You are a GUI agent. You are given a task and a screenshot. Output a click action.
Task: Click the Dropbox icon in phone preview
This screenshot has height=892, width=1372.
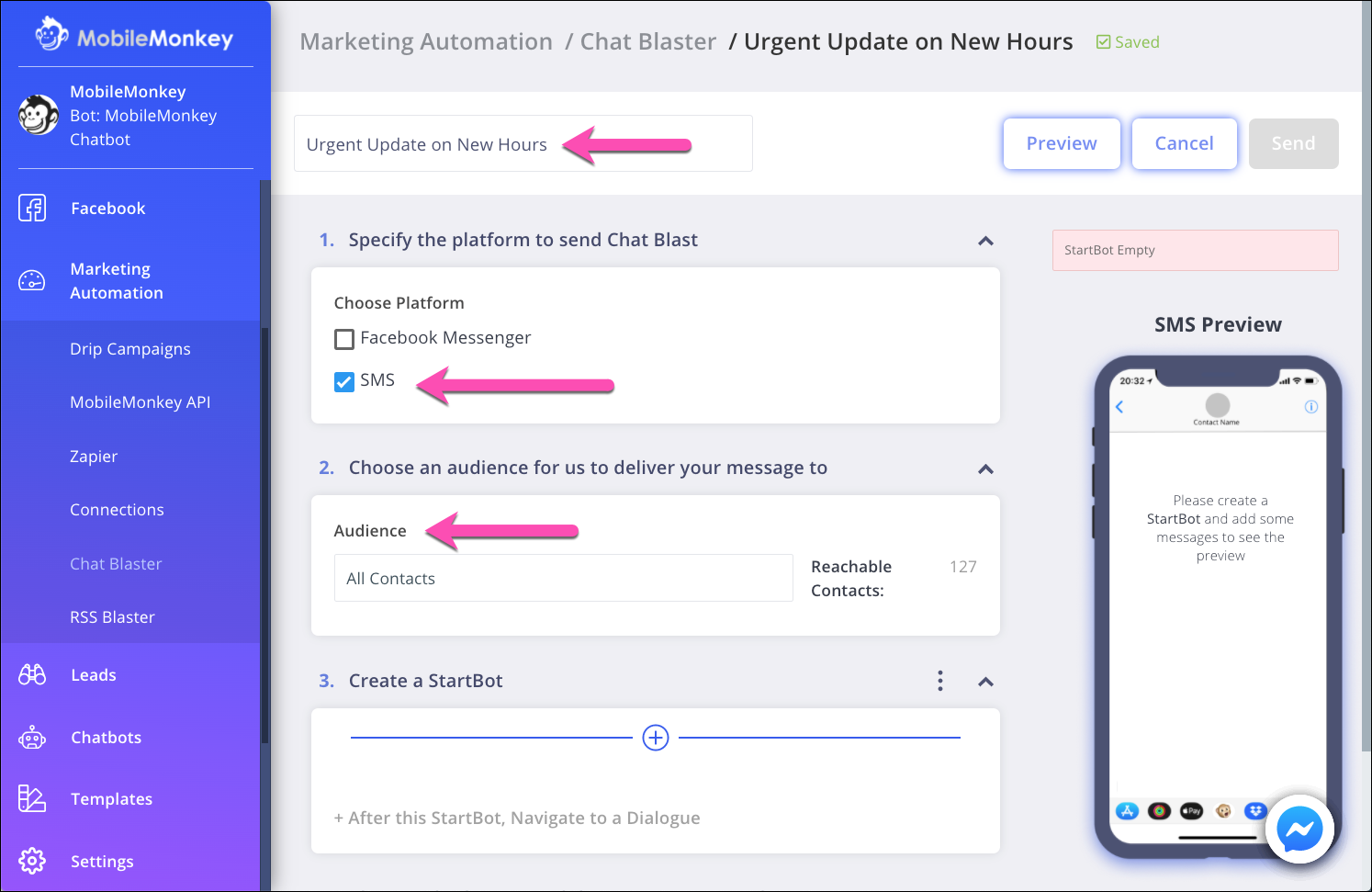pos(1255,810)
